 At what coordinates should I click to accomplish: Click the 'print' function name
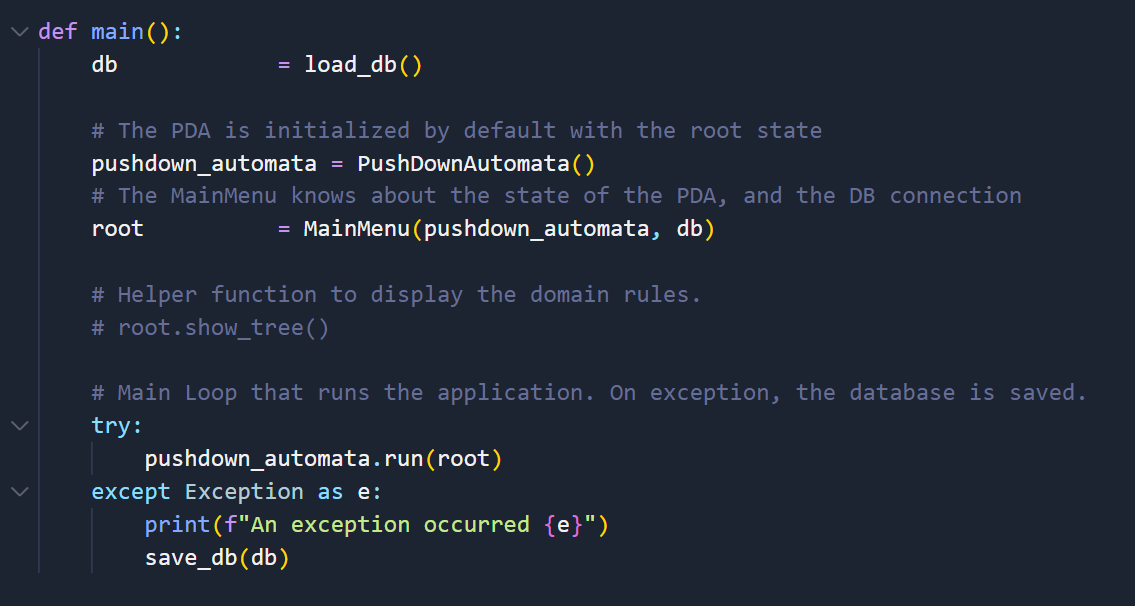coord(177,524)
